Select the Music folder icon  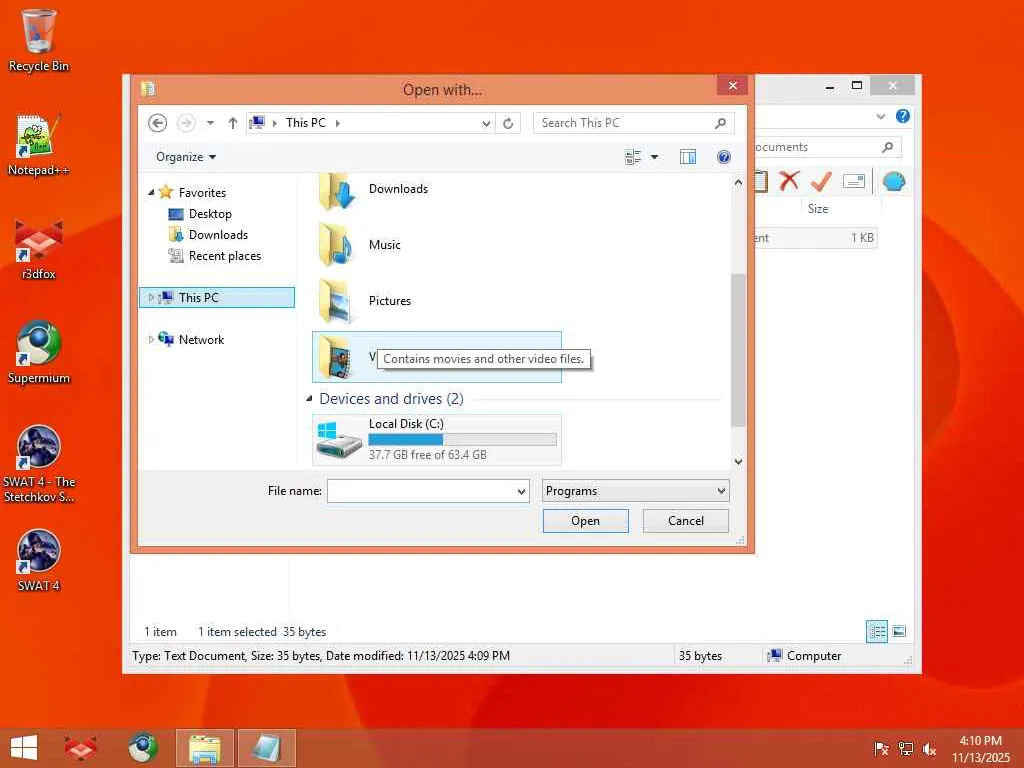point(336,245)
